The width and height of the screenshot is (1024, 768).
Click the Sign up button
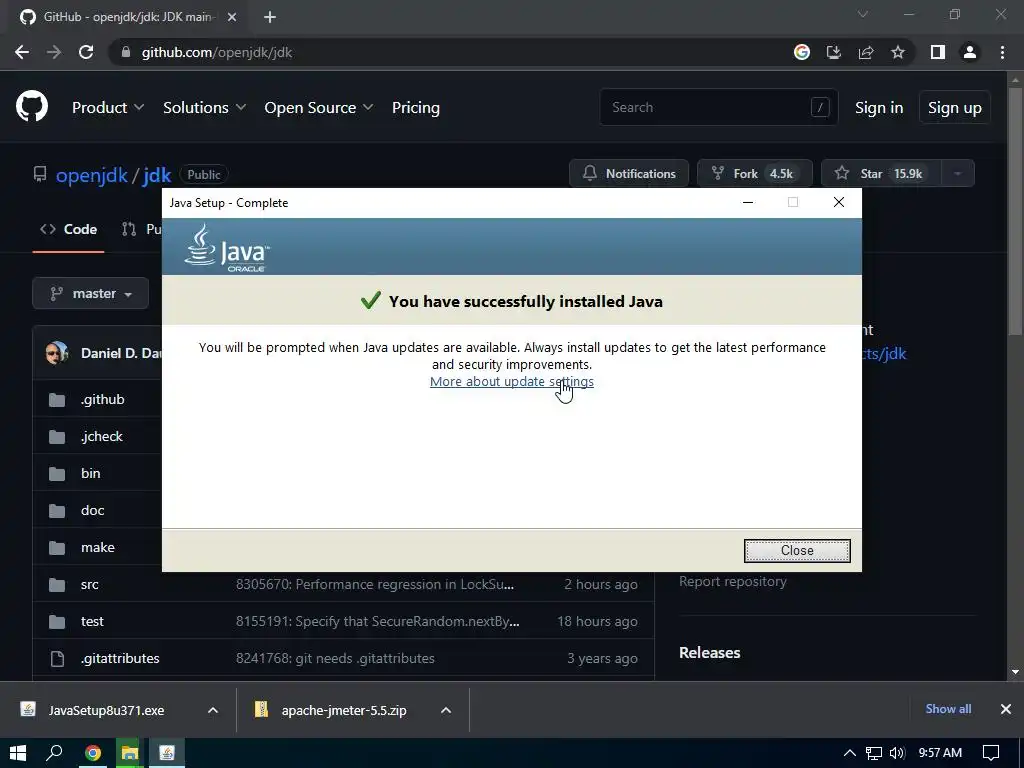[955, 108]
